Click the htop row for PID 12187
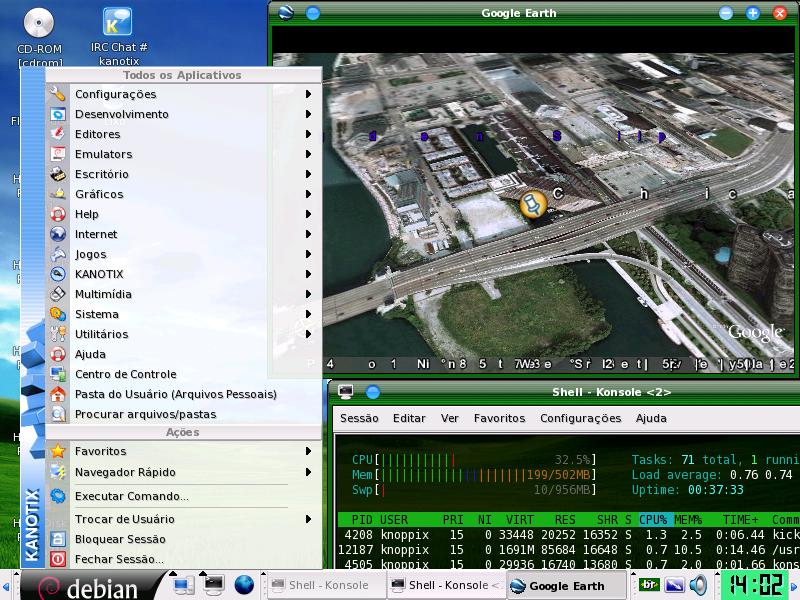The image size is (800, 600). 568,549
